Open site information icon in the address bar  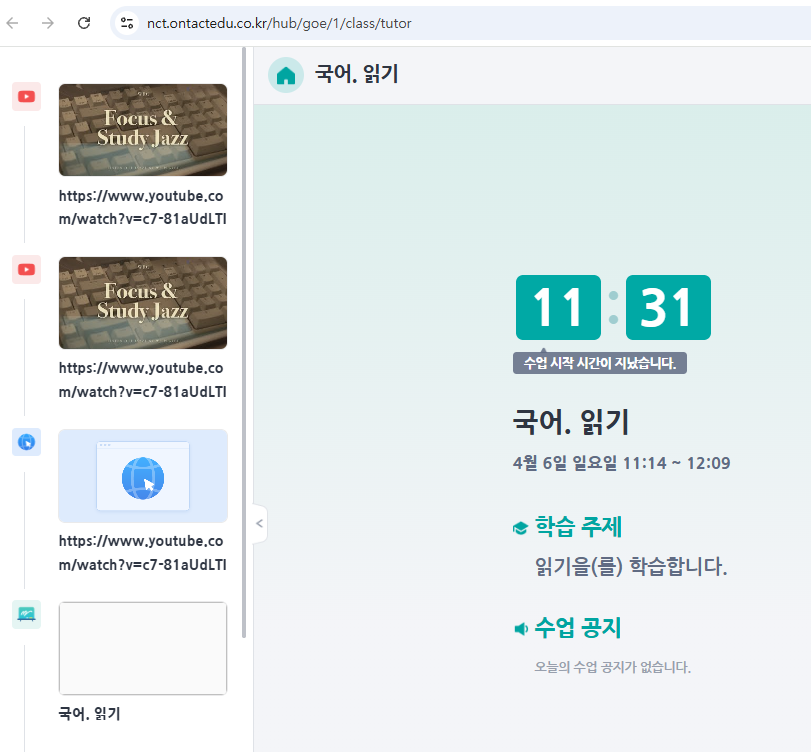pos(126,23)
